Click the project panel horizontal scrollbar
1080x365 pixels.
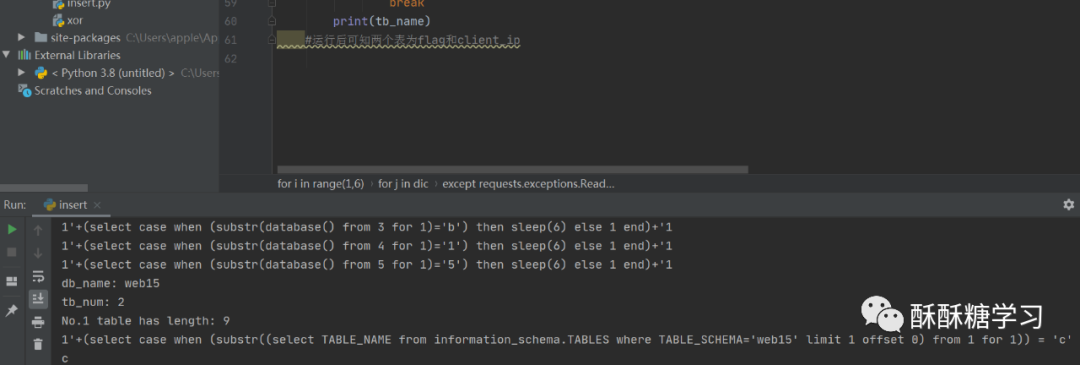click(x=43, y=187)
